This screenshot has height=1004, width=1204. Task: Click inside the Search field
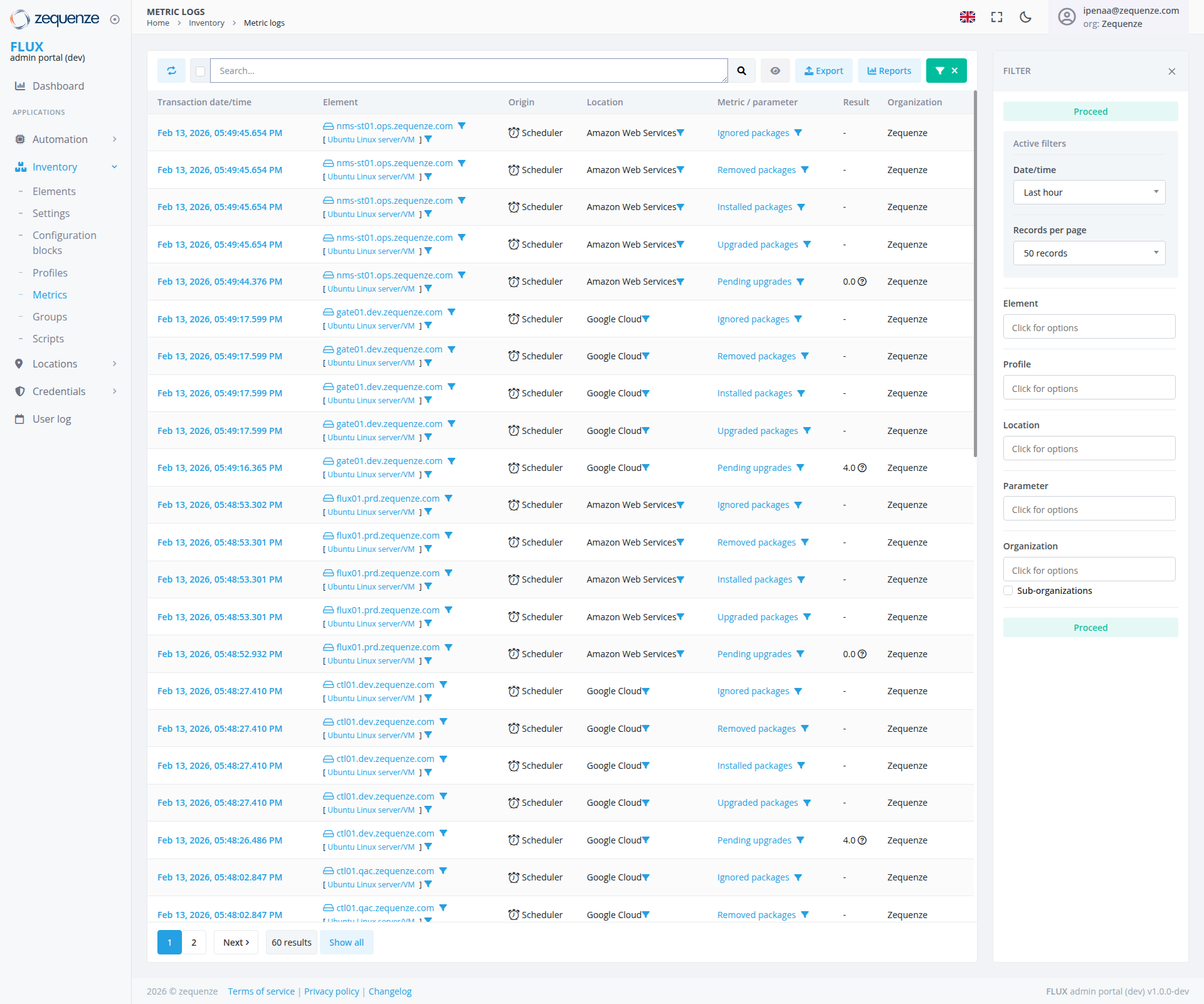pos(469,70)
